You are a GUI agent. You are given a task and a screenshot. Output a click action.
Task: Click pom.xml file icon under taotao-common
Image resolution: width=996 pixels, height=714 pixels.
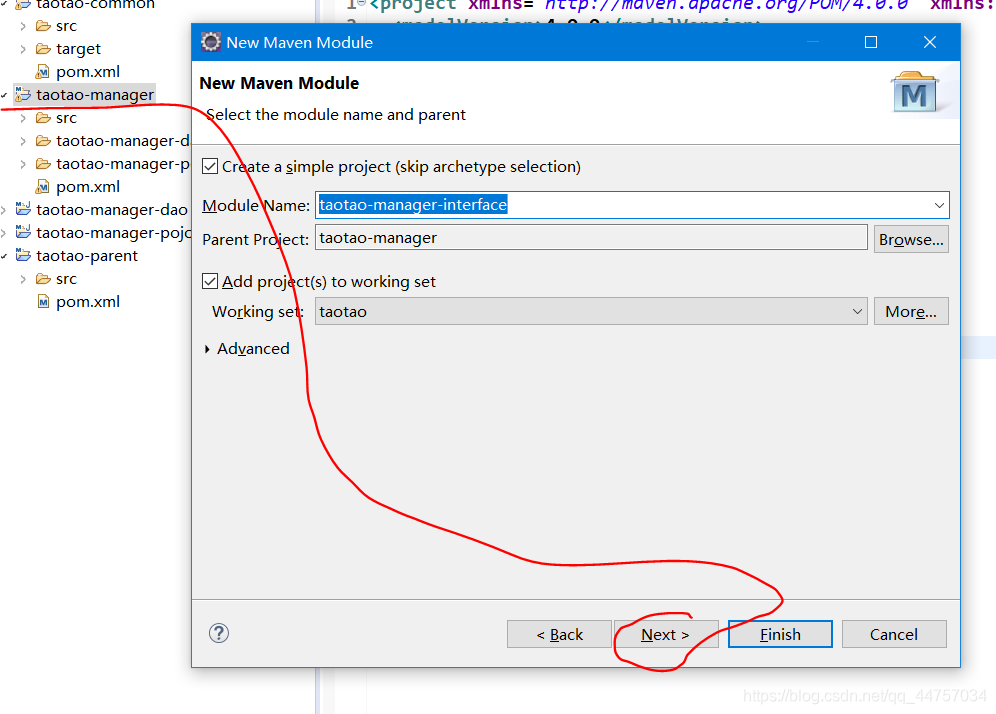pyautogui.click(x=43, y=72)
